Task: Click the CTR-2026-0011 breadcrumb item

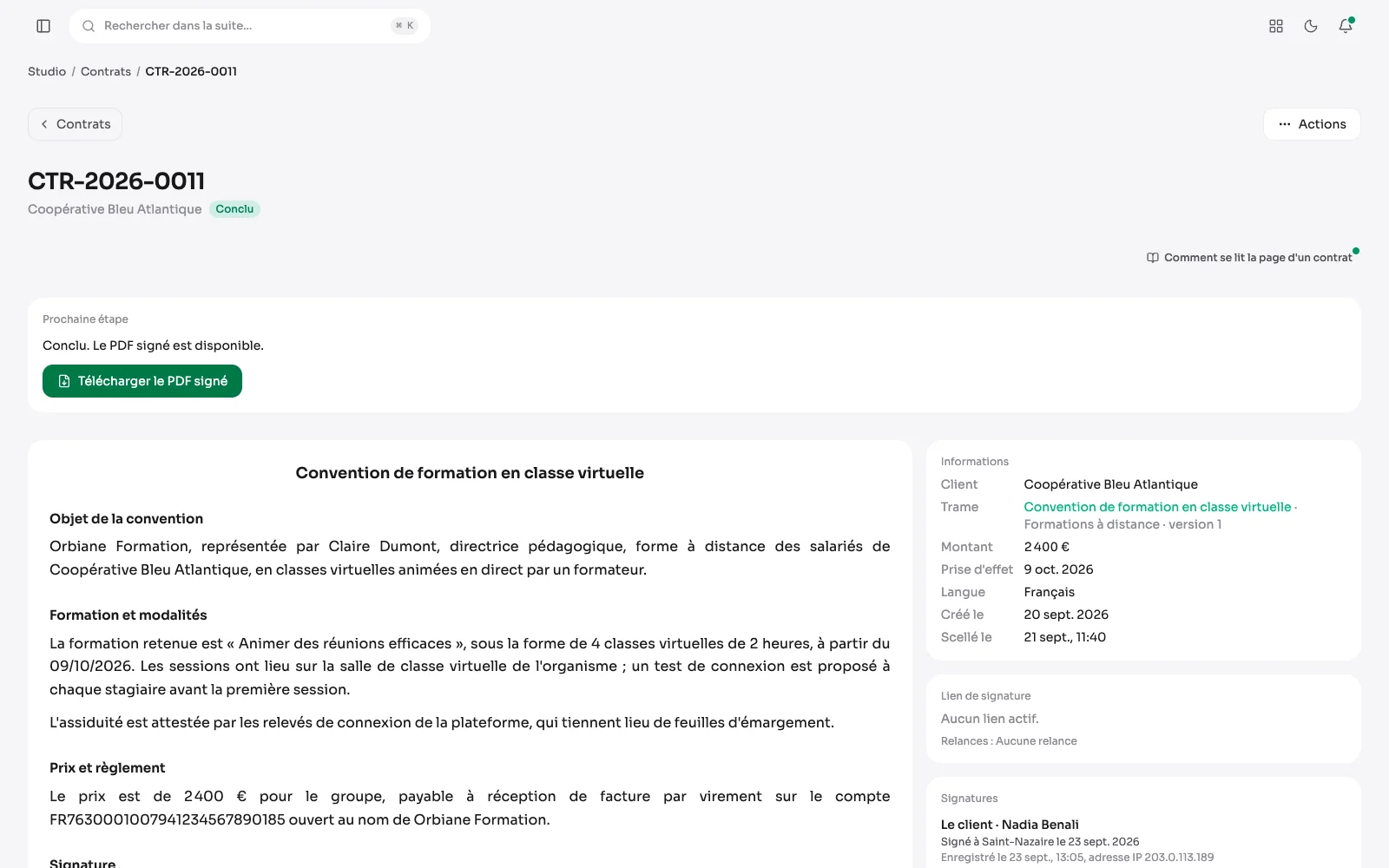Action: point(191,71)
